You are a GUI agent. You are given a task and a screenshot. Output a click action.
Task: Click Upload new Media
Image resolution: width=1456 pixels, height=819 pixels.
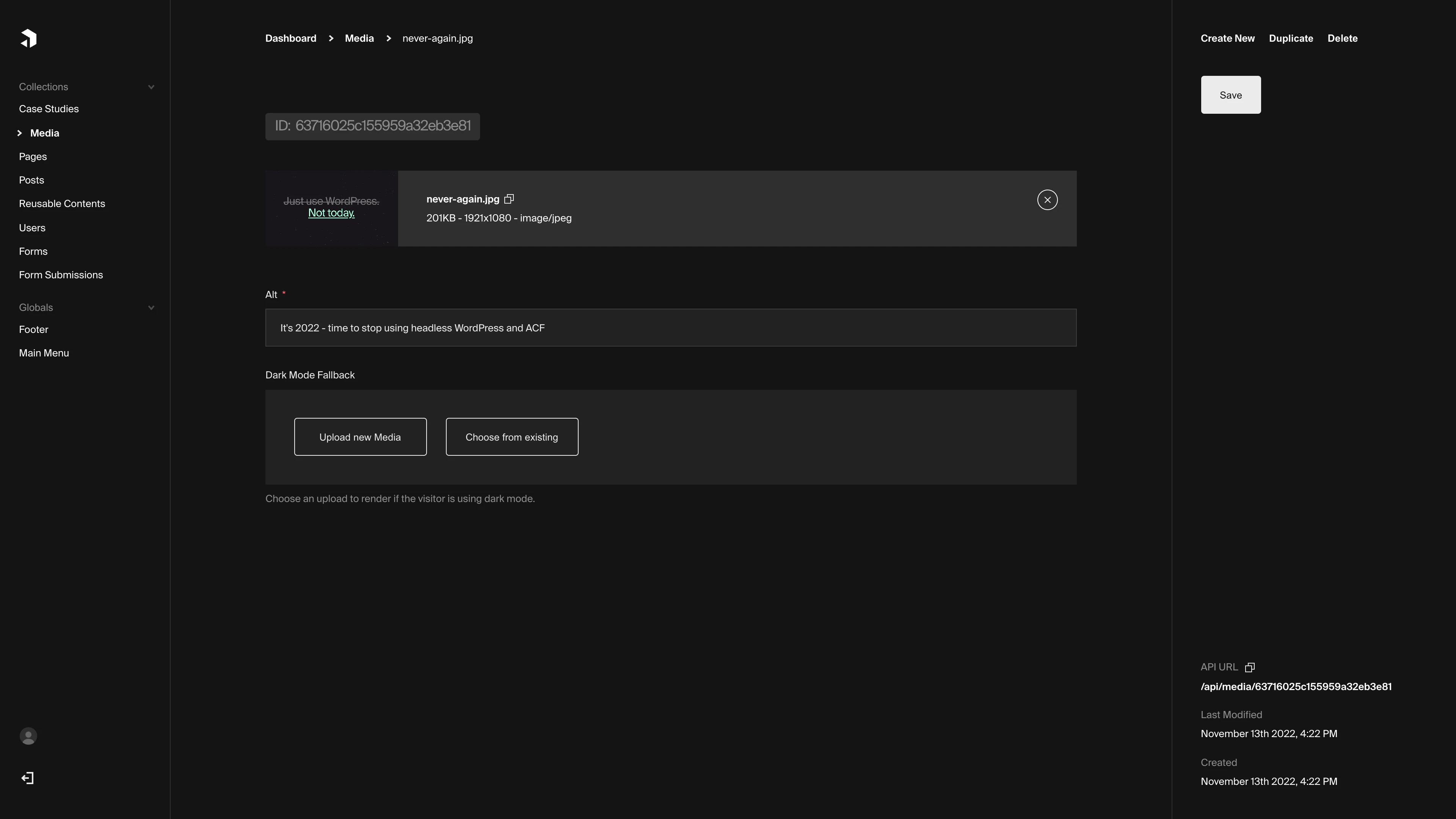(x=360, y=436)
